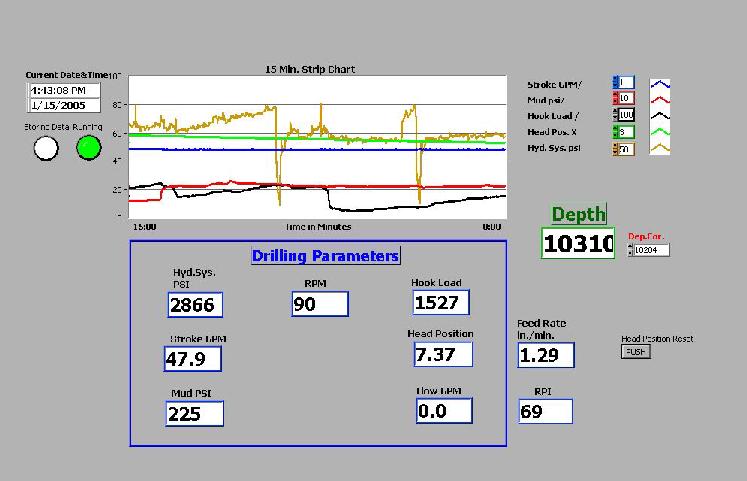
Task: Click the Hyd. Sys. psi scale value box
Action: (626, 149)
